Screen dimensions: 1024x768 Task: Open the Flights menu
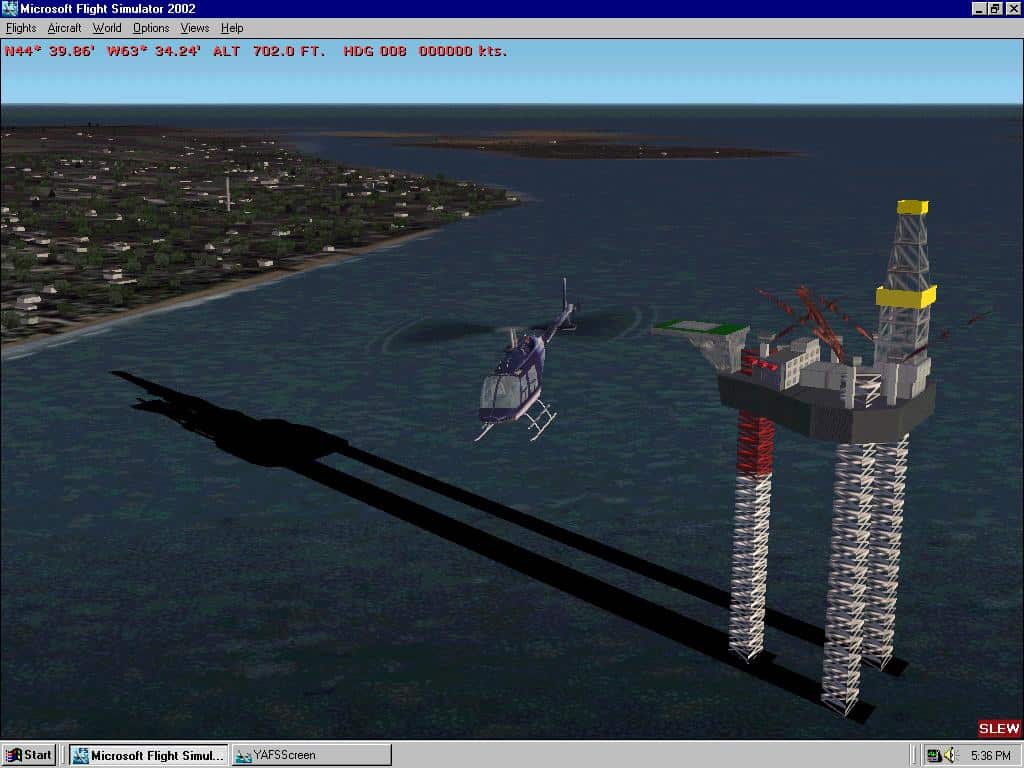click(x=21, y=28)
